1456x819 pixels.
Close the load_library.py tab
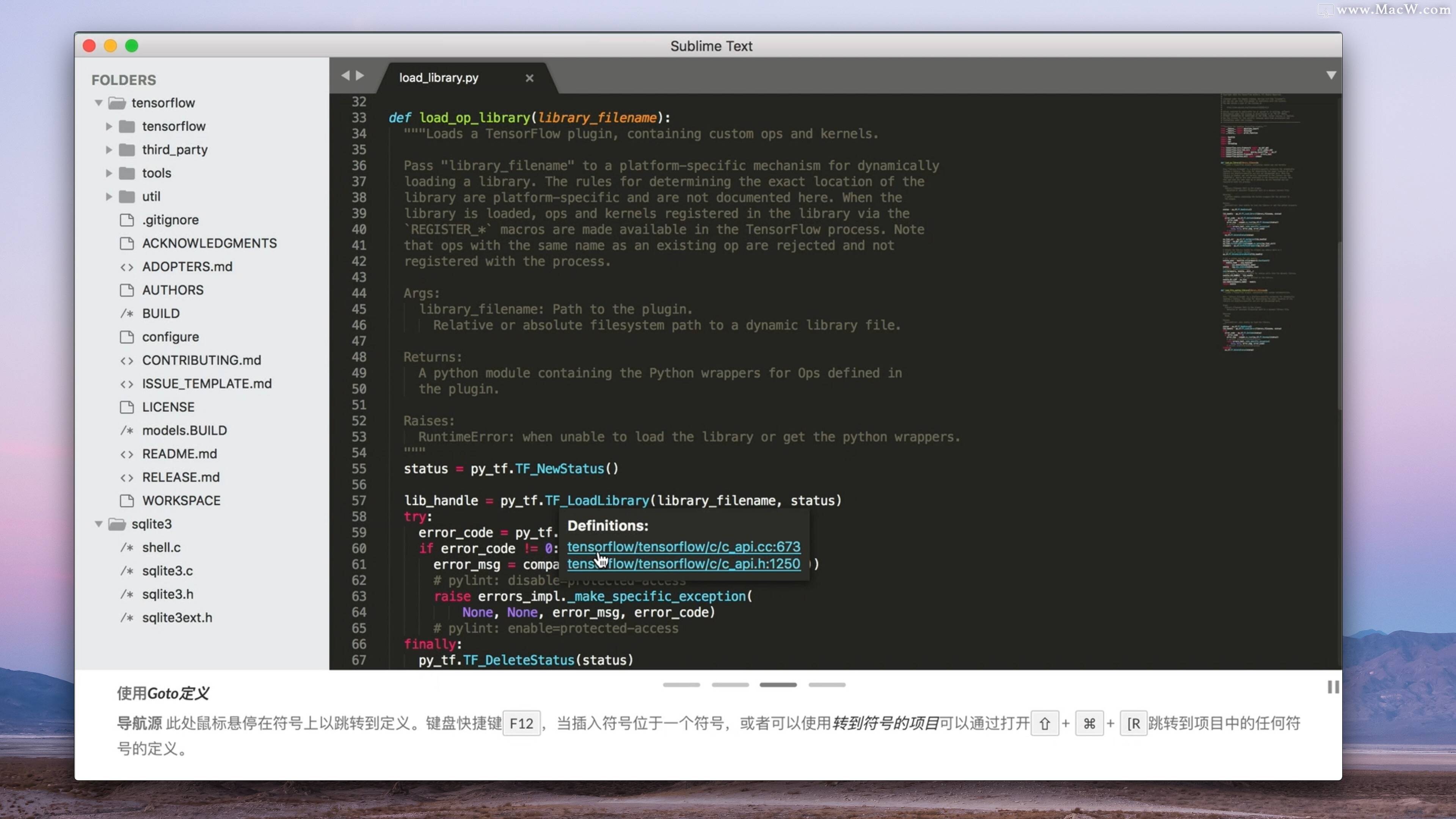(x=529, y=78)
